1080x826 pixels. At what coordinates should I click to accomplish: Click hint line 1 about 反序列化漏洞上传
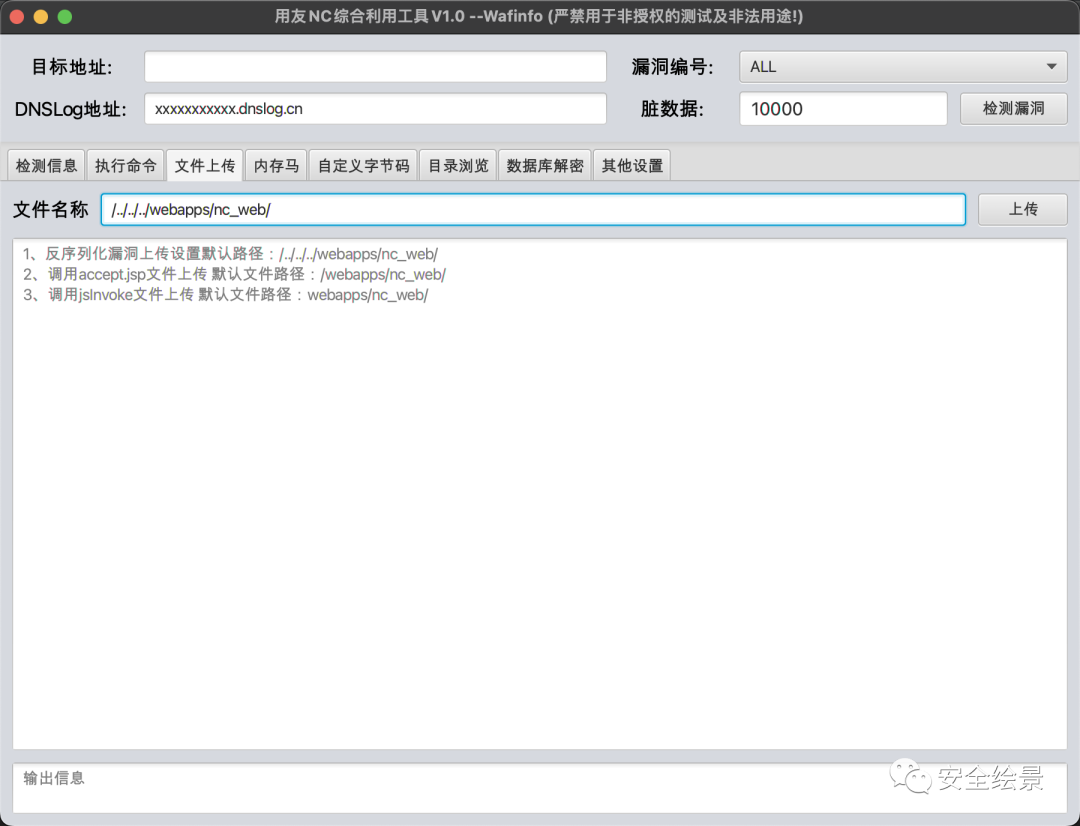tap(230, 254)
